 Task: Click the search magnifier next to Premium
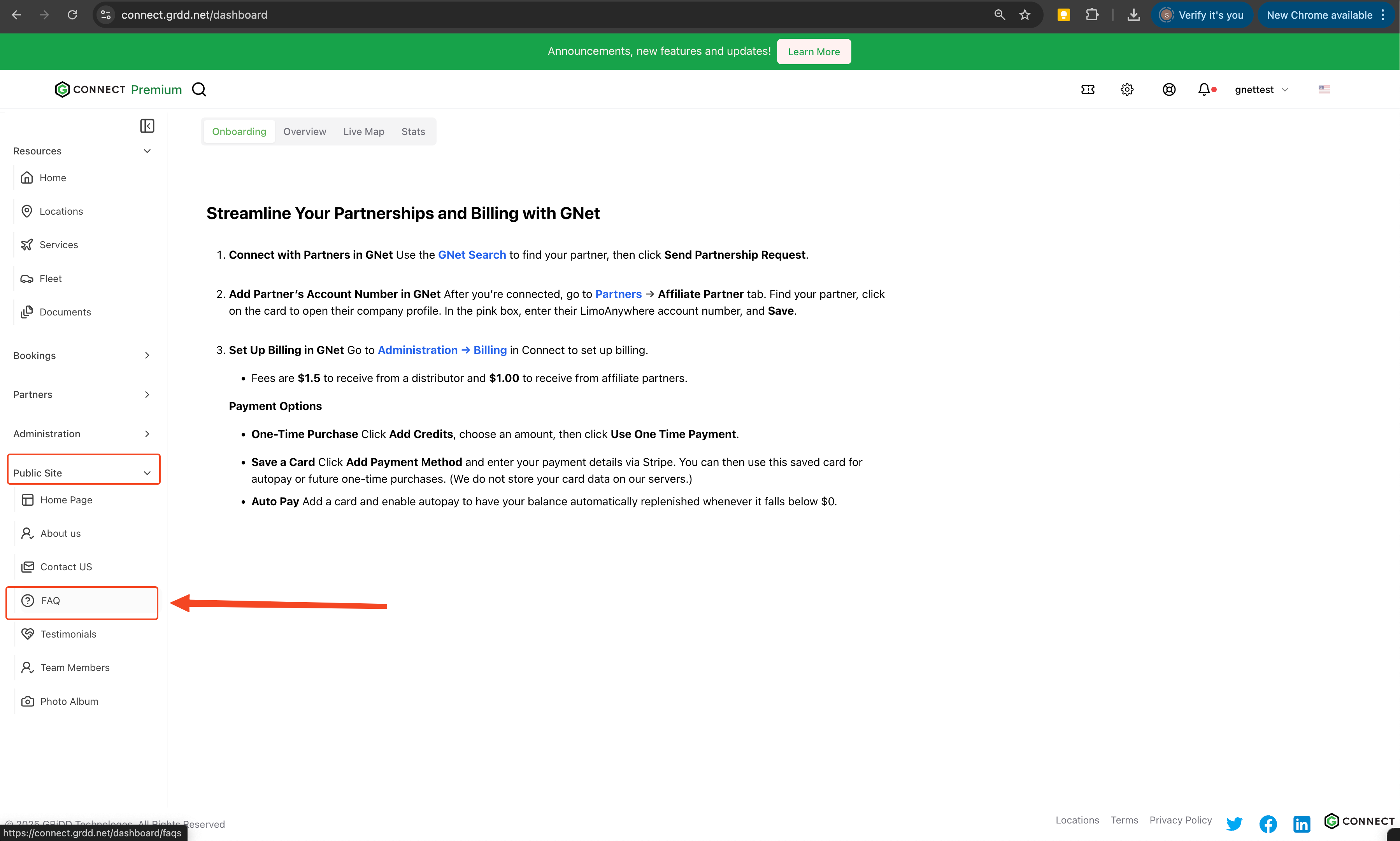199,89
